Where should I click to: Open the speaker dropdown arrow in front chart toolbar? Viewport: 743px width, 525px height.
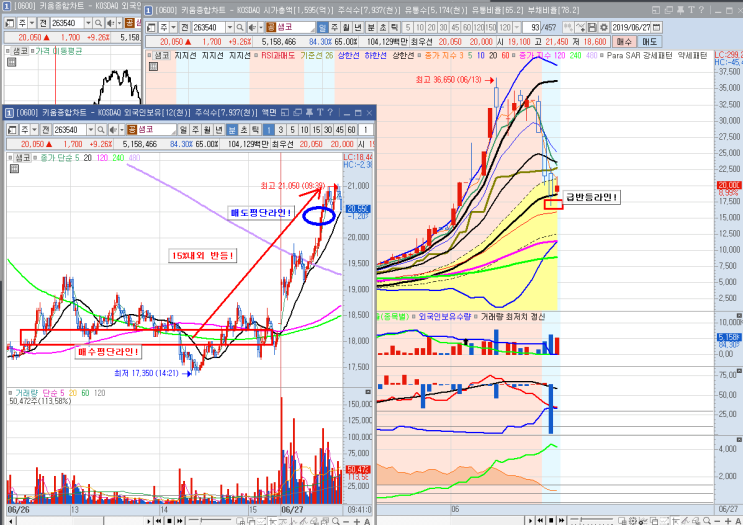pos(121,130)
